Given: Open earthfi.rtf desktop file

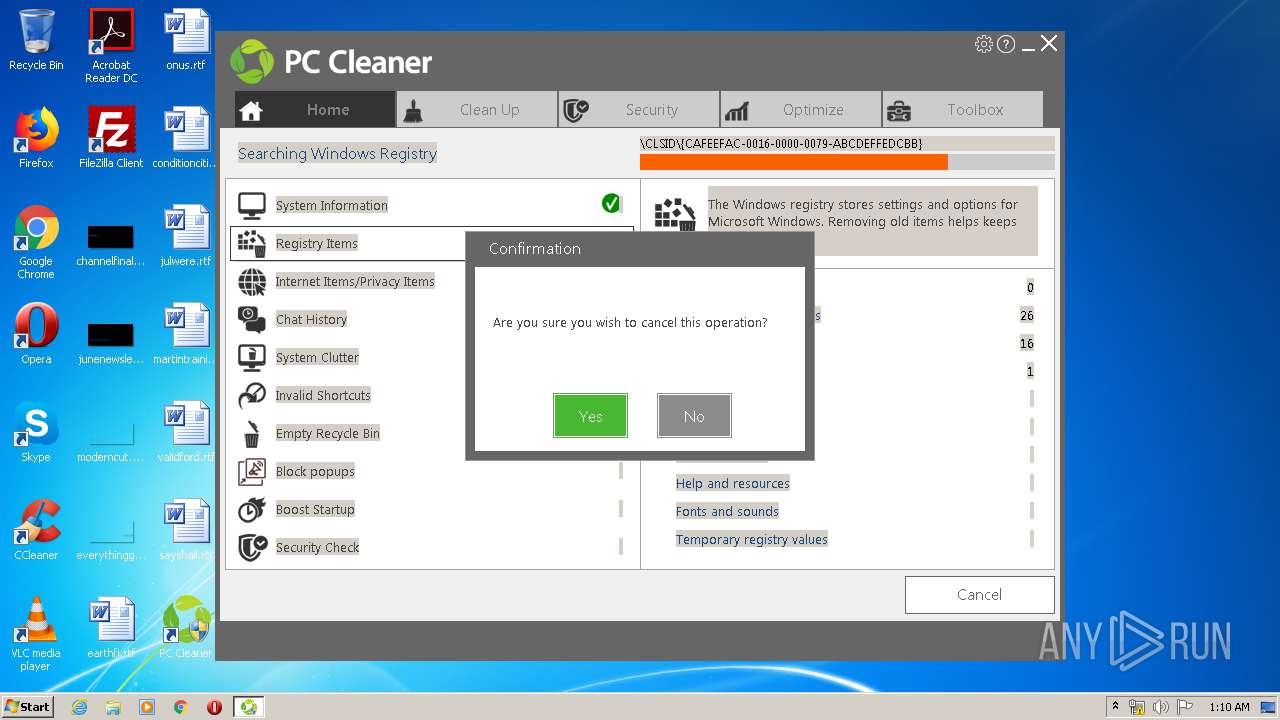Looking at the screenshot, I should (111, 628).
